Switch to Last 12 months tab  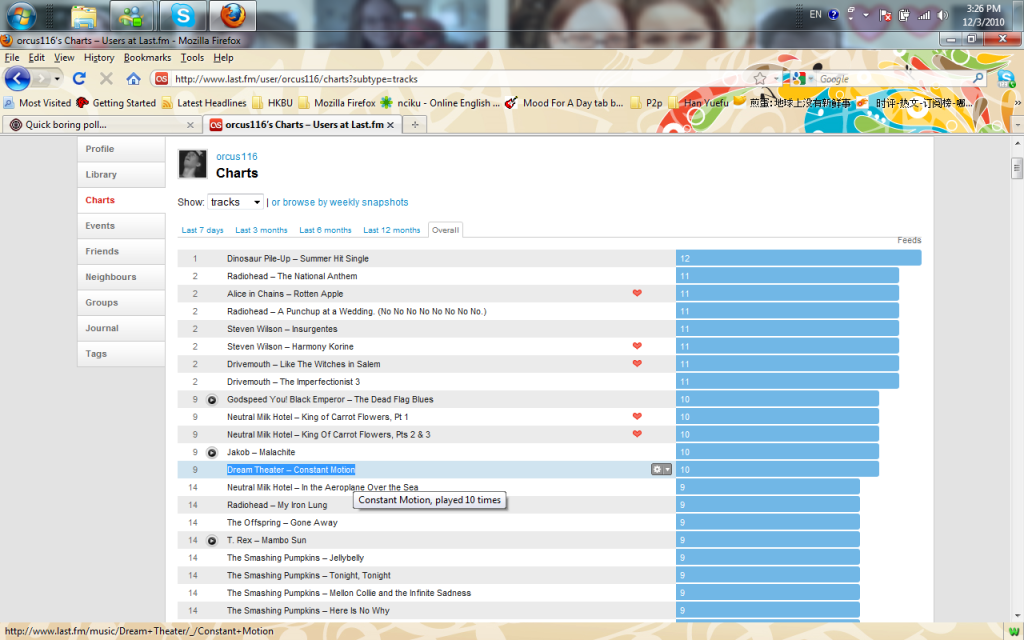[392, 230]
